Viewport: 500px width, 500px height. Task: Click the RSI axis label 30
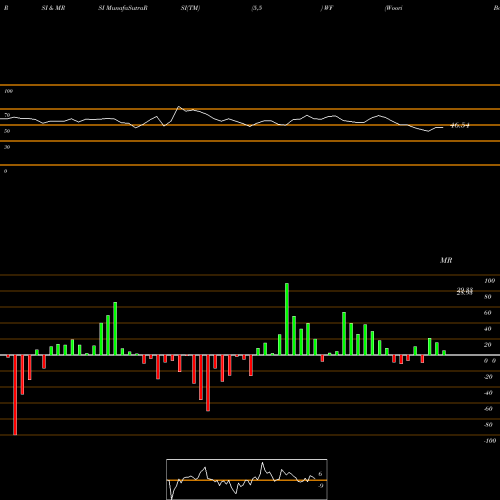click(7, 147)
